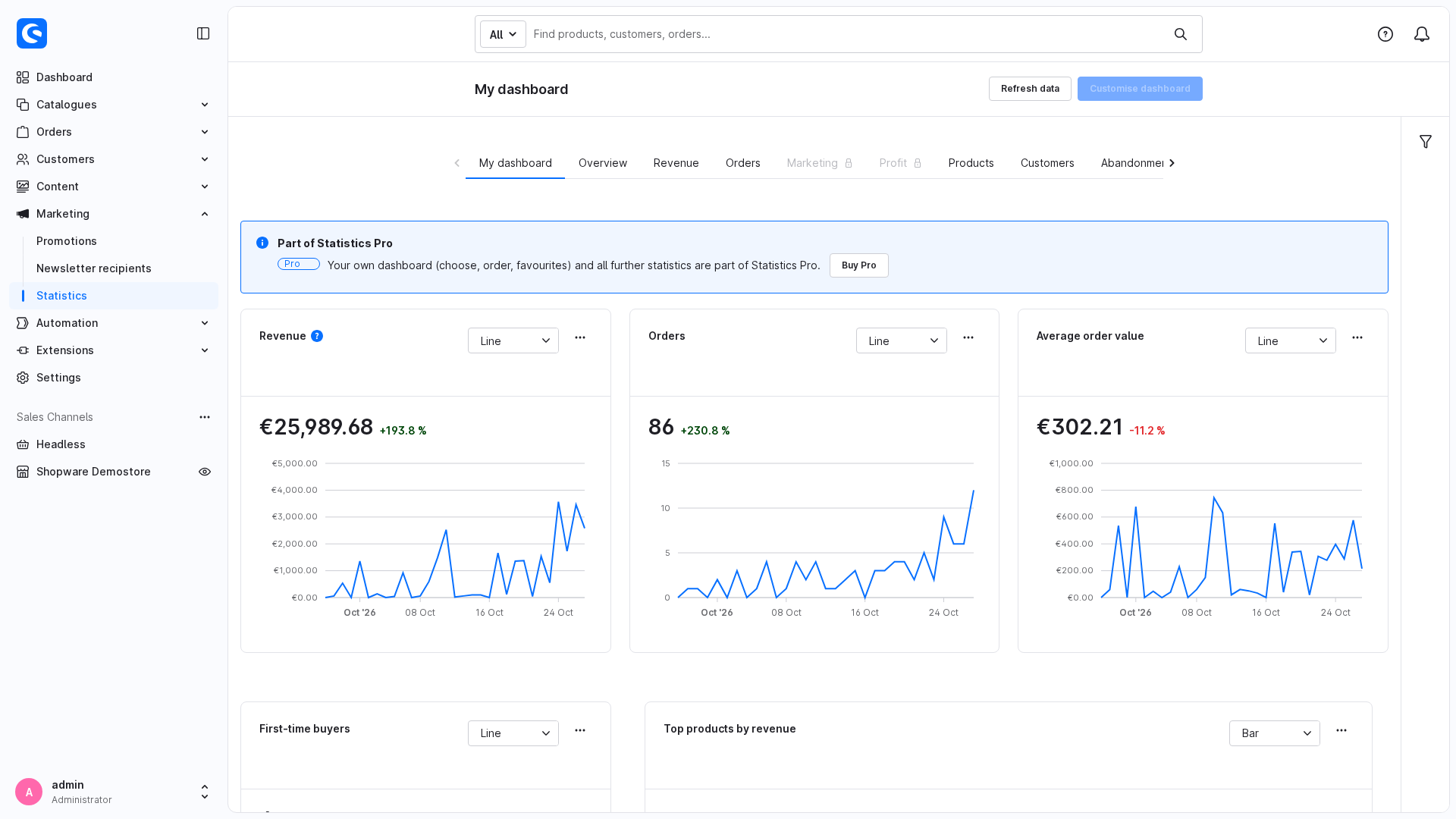This screenshot has height=819, width=1456.
Task: Open the Revenue card three-dot menu
Action: (x=580, y=337)
